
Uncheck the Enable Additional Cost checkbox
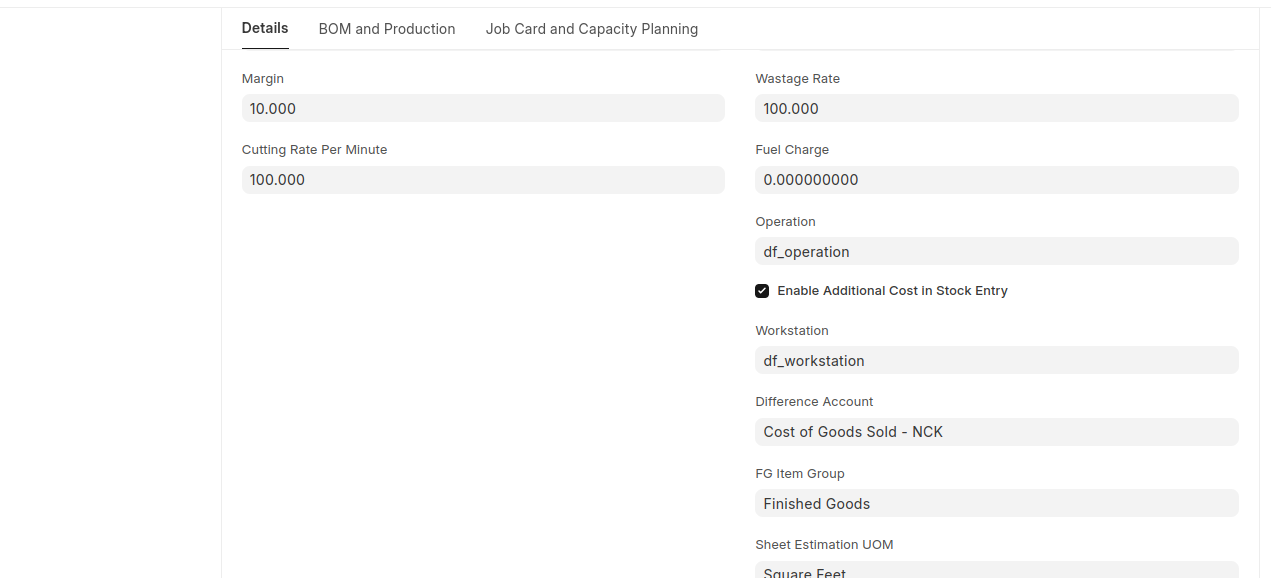pyautogui.click(x=762, y=291)
